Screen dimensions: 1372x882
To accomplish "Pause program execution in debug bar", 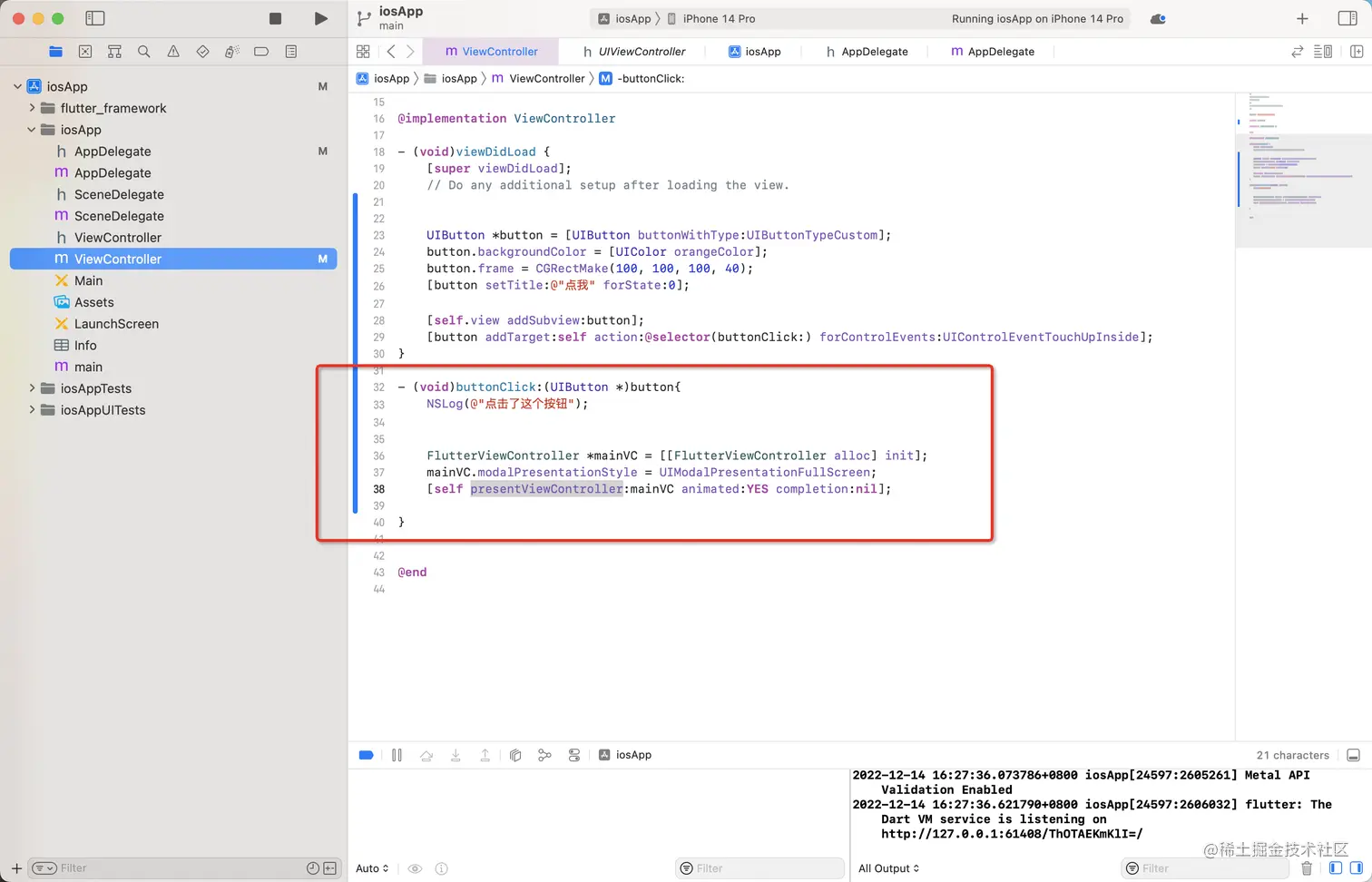I will tap(397, 755).
